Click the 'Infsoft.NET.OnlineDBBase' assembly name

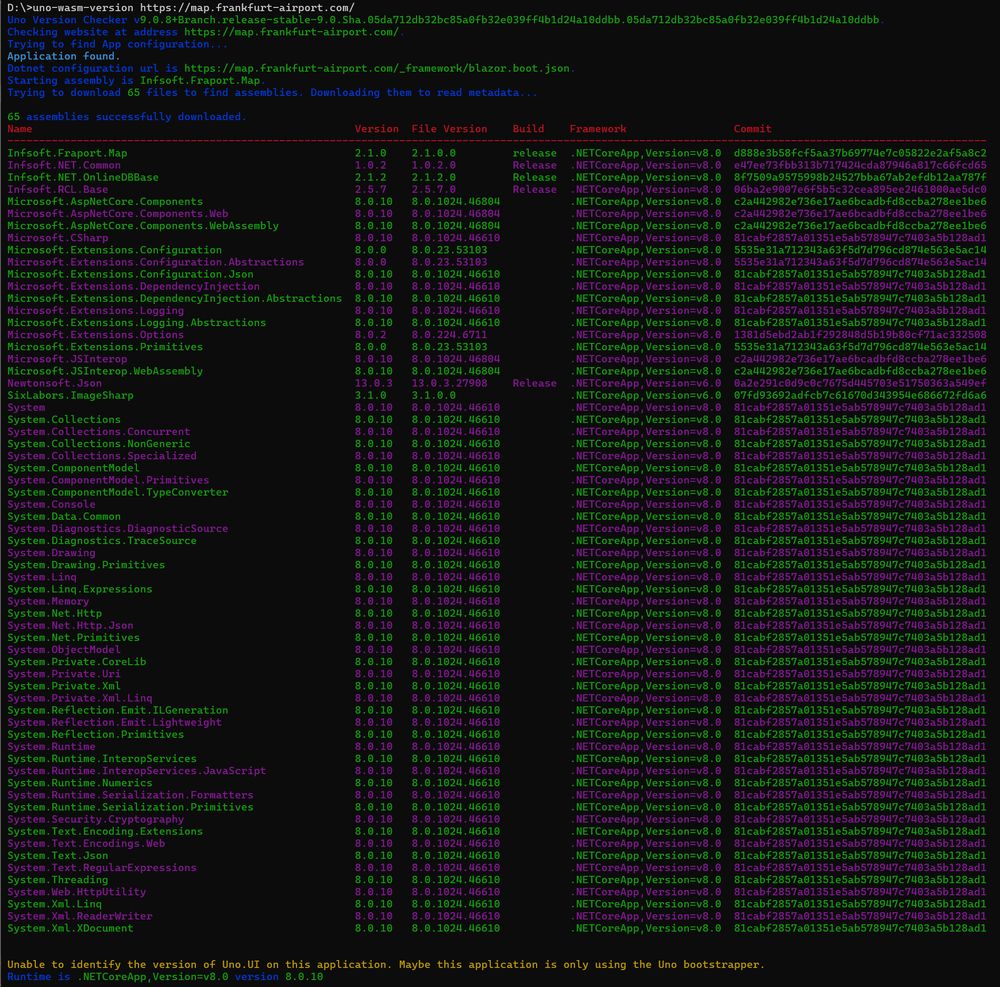pyautogui.click(x=83, y=177)
